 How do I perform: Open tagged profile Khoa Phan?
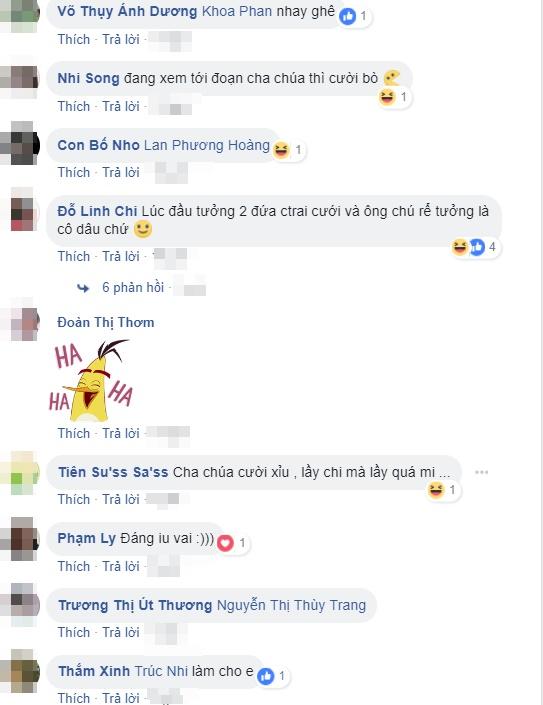click(237, 12)
